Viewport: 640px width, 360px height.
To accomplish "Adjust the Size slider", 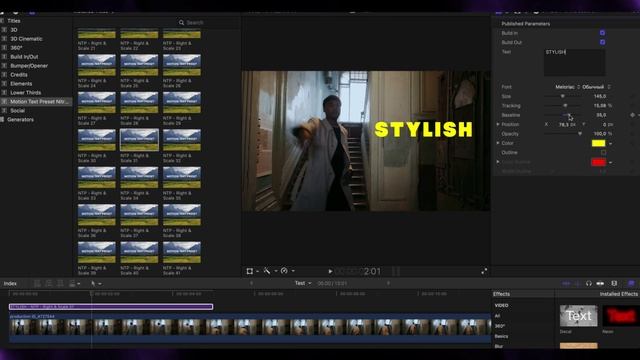I will [x=562, y=96].
